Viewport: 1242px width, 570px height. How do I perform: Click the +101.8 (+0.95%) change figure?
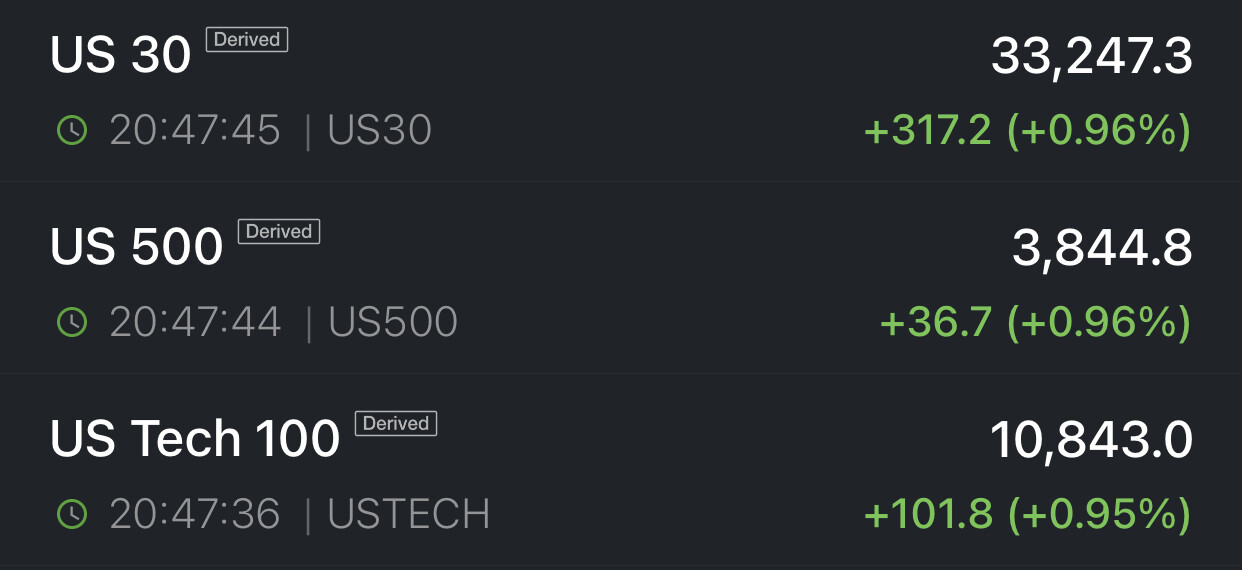(1027, 514)
